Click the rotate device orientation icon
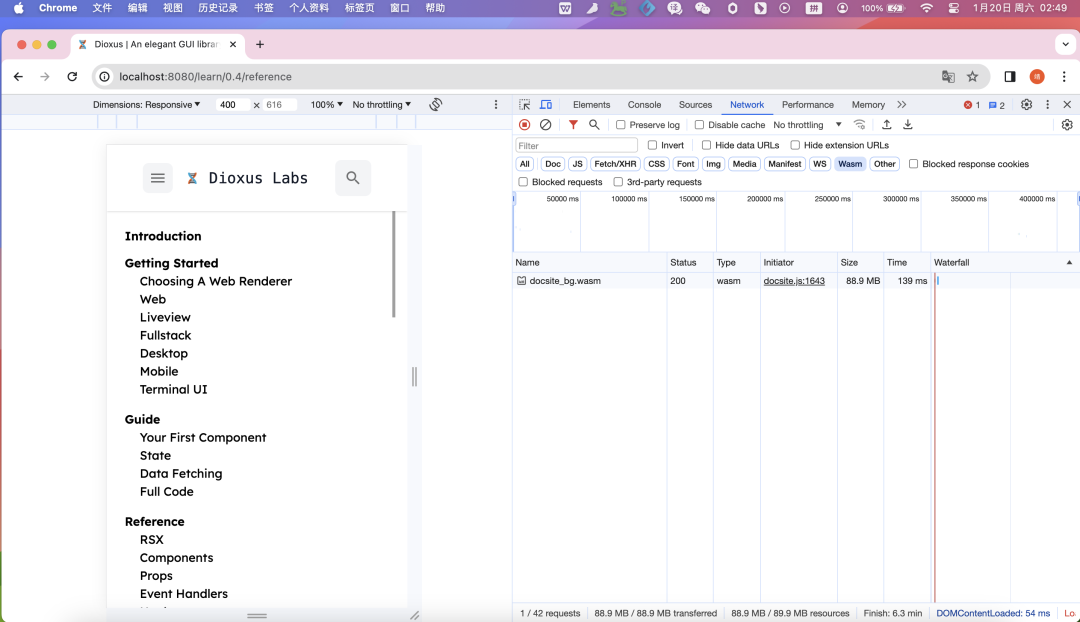1080x622 pixels. tap(436, 105)
